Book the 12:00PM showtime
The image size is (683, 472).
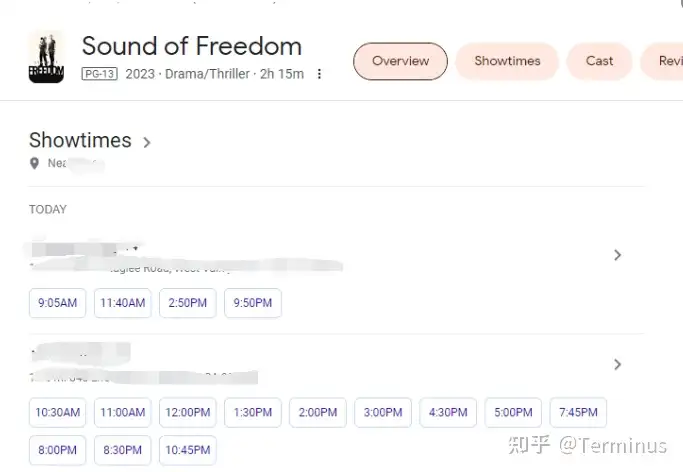point(188,412)
